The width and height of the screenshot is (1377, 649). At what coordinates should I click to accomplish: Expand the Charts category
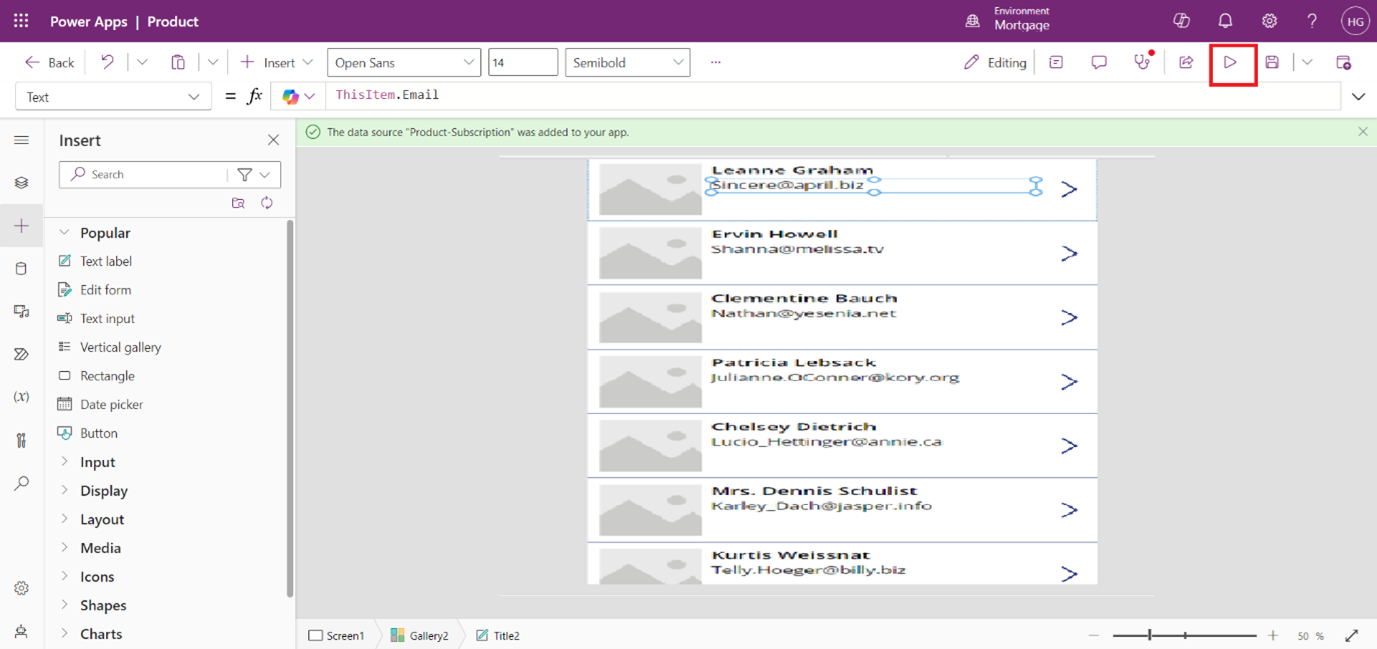tap(100, 634)
